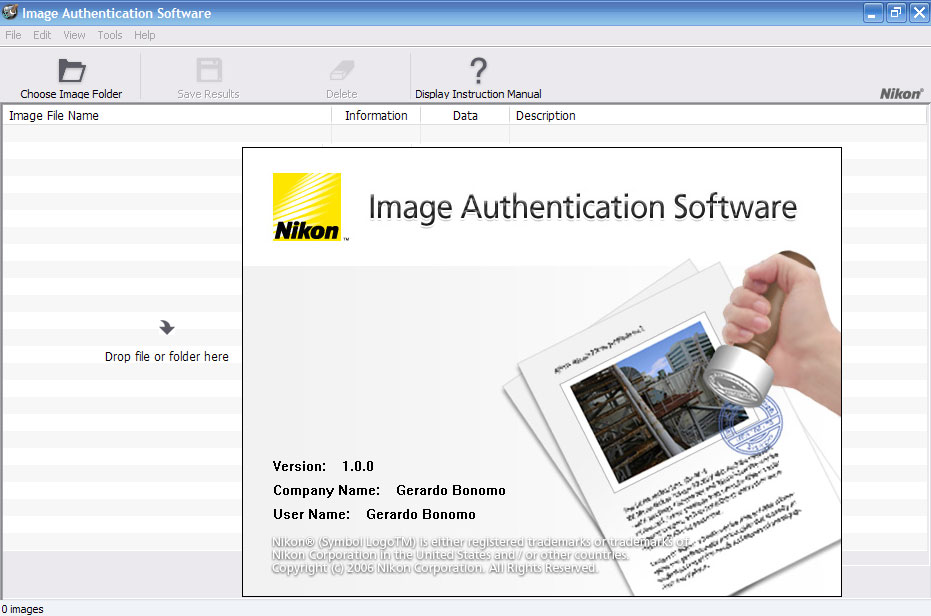Screen dimensions: 931x616
Task: Click the Delete eraser icon
Action: click(x=342, y=70)
